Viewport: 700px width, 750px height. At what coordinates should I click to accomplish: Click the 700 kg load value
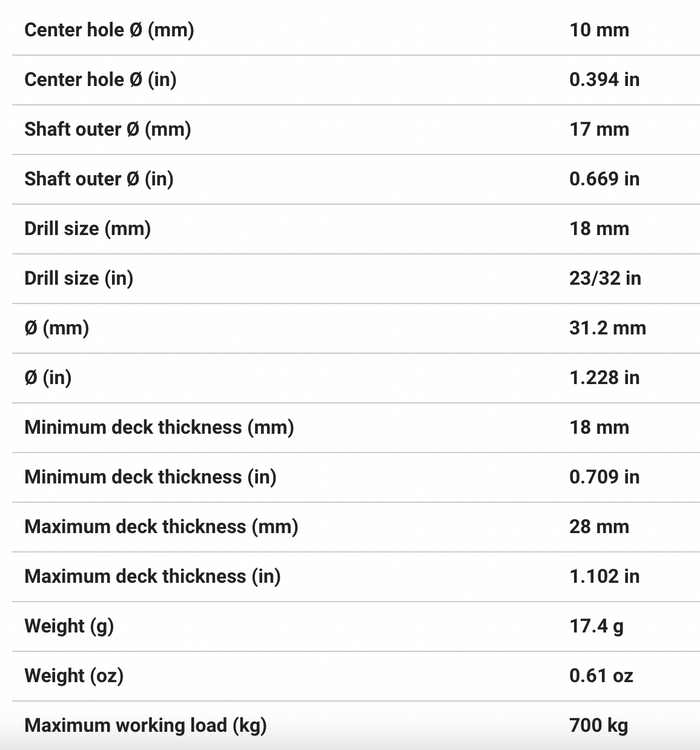(599, 726)
